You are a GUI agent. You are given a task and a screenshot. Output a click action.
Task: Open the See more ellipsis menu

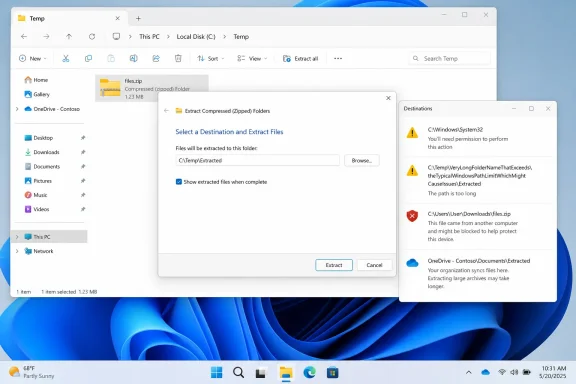[338, 58]
